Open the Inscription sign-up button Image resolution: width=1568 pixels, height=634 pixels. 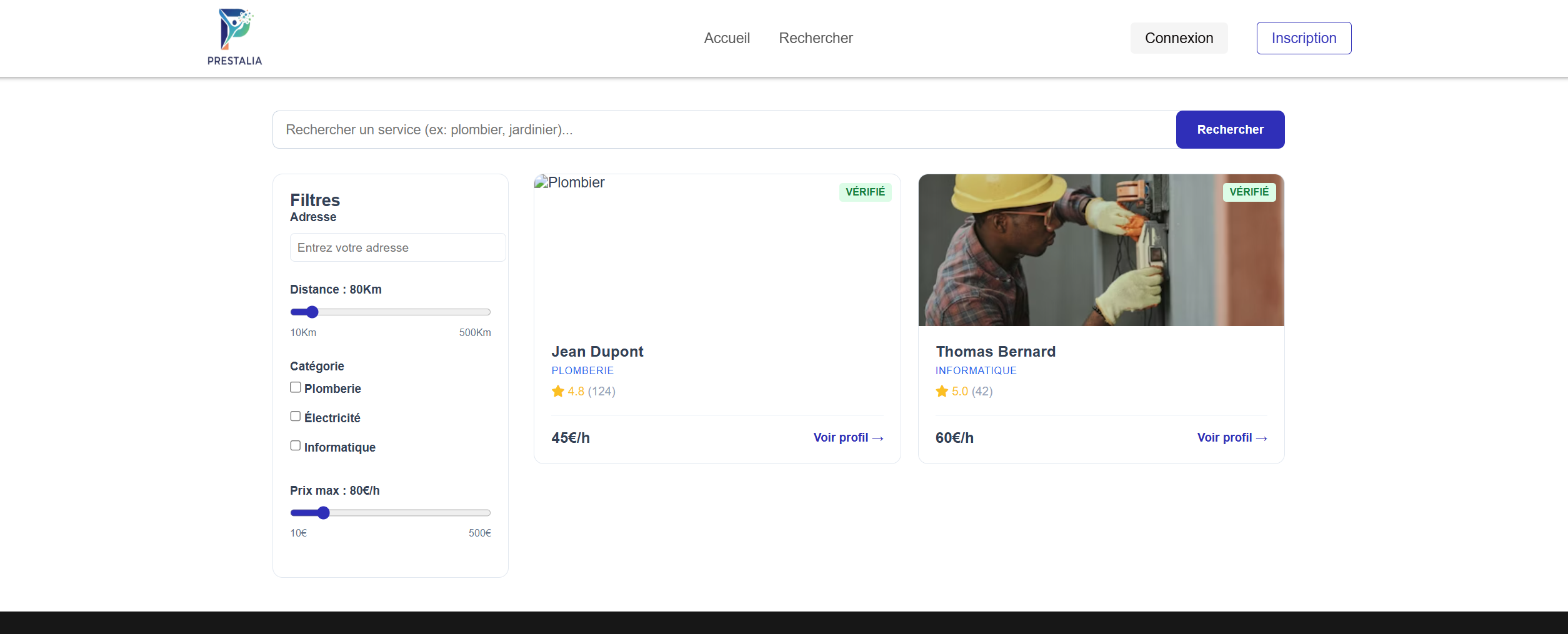(x=1304, y=38)
